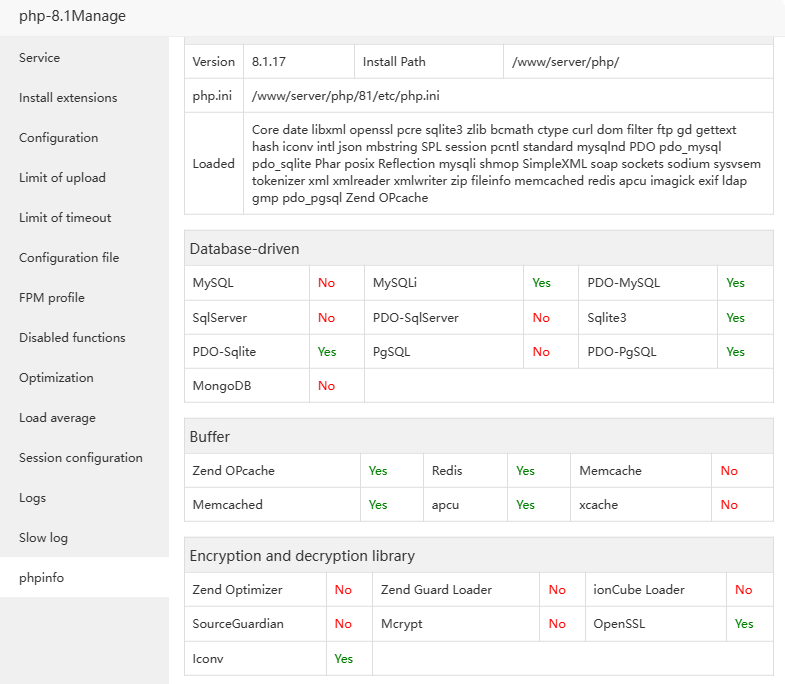Viewport: 785px width, 684px height.
Task: Switch to Limit of timeout
Action: 65,218
